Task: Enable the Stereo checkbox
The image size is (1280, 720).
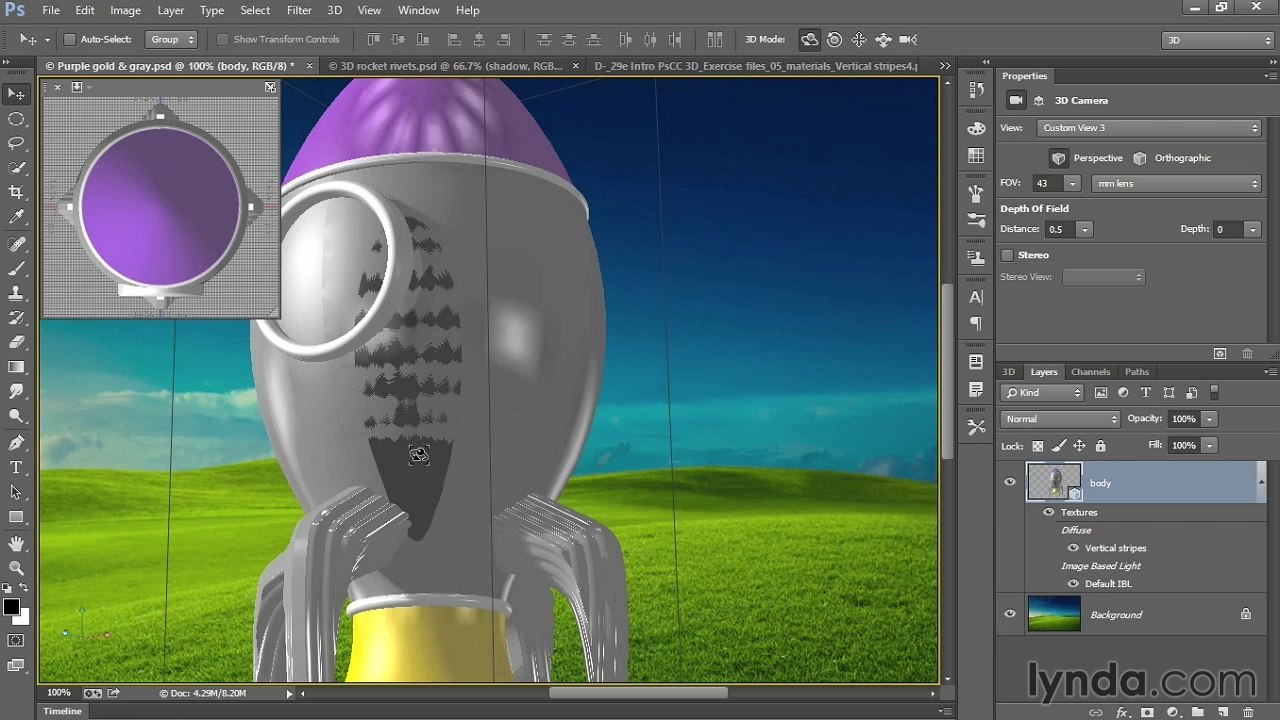Action: (x=1007, y=255)
